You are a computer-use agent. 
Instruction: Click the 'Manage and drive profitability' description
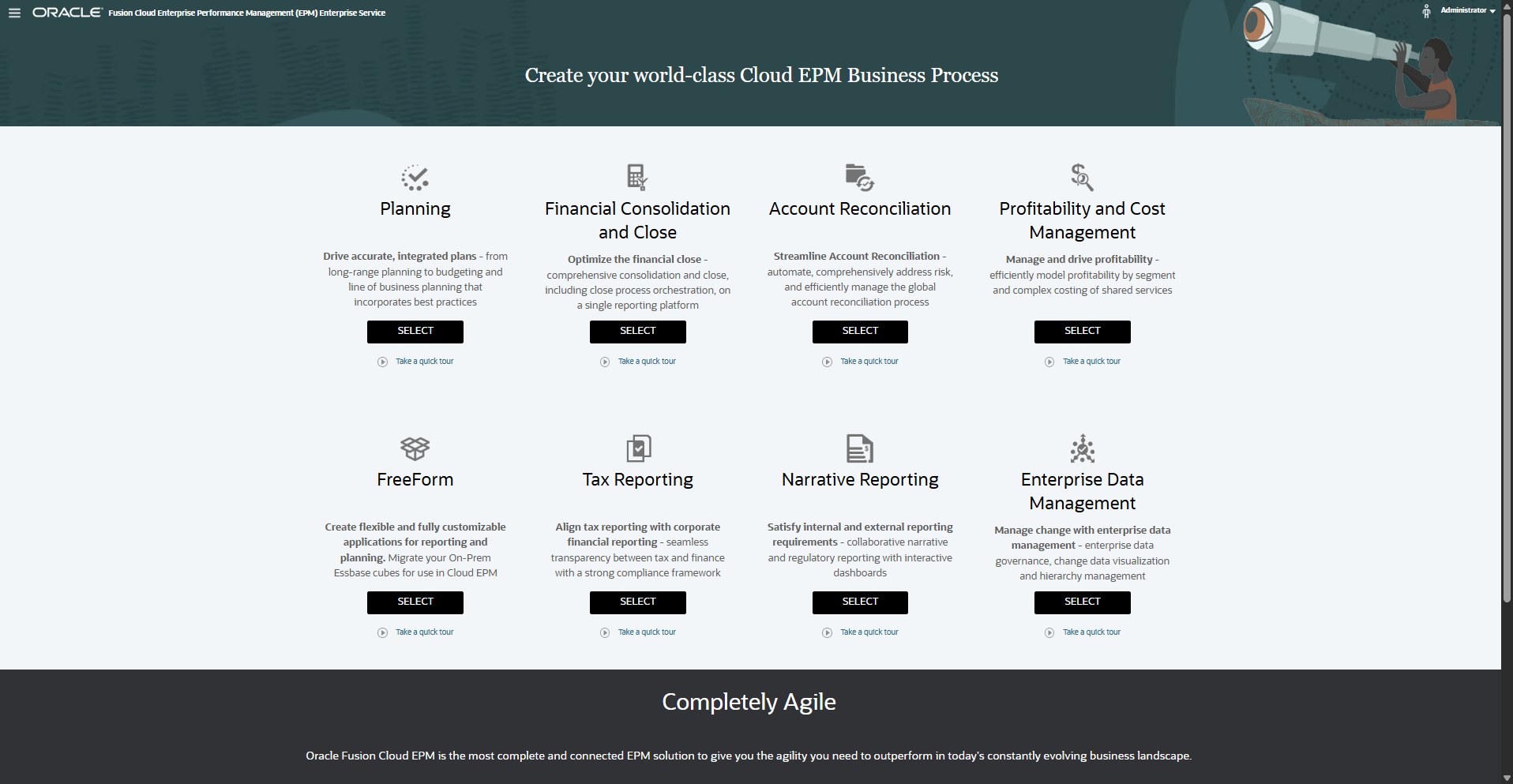coord(1083,275)
